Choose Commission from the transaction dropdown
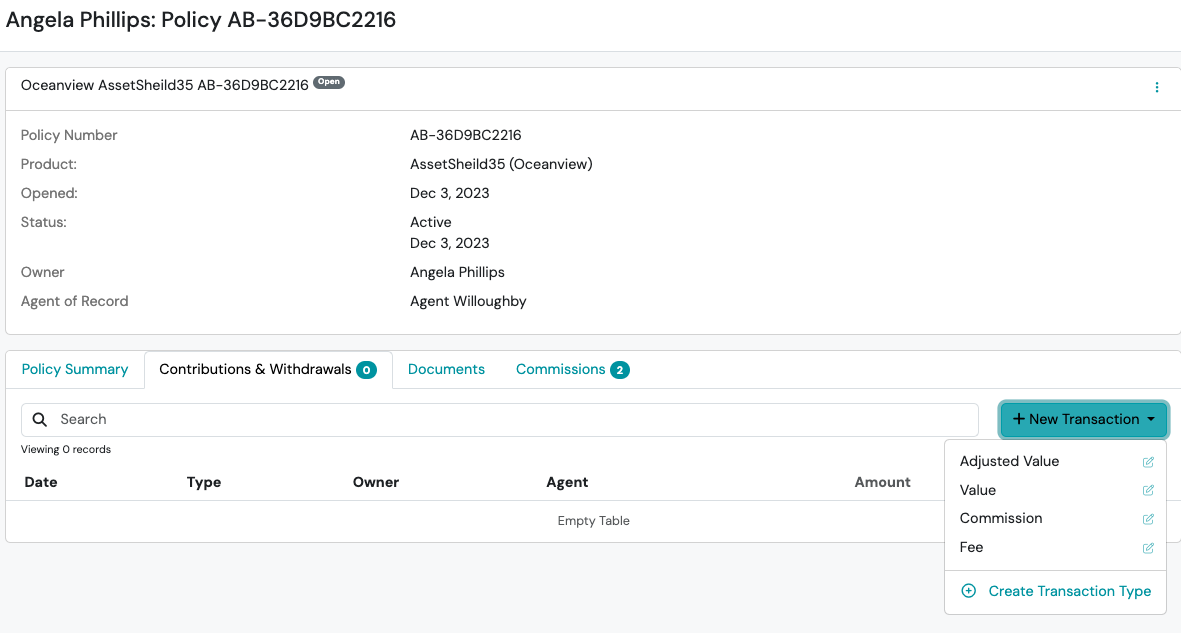 (1001, 518)
